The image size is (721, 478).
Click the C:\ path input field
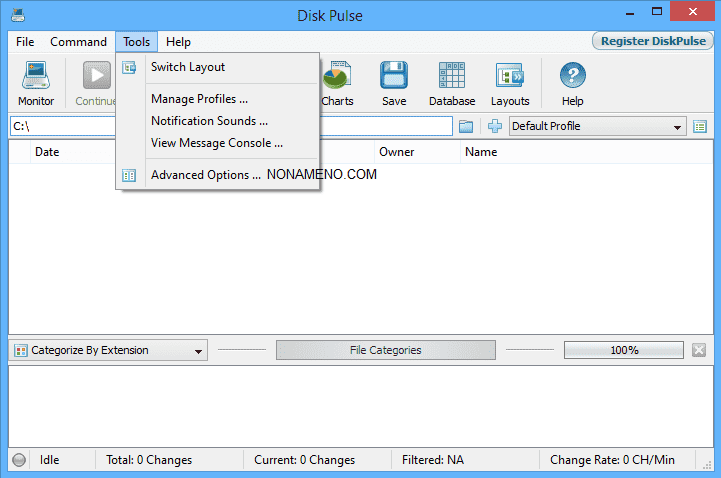click(x=60, y=126)
